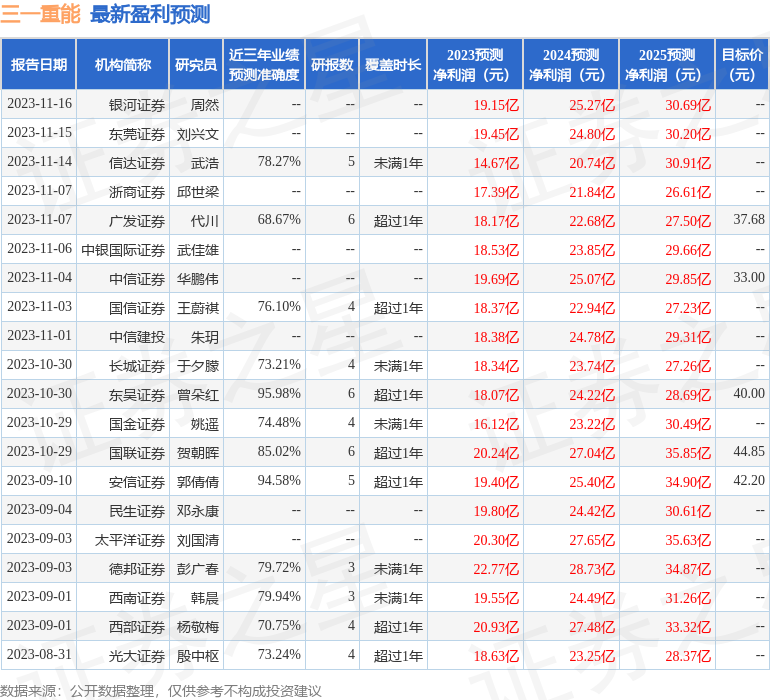Click the 28.37亿 forecast value
770x700 pixels.
pos(688,655)
